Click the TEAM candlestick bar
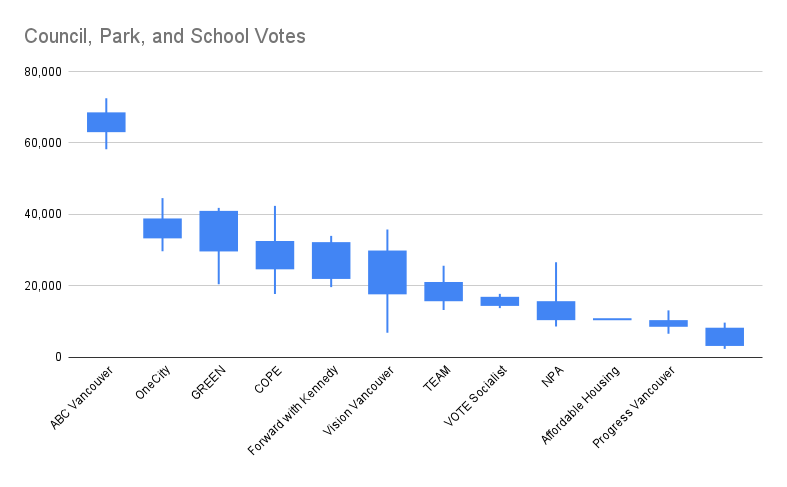 point(443,291)
